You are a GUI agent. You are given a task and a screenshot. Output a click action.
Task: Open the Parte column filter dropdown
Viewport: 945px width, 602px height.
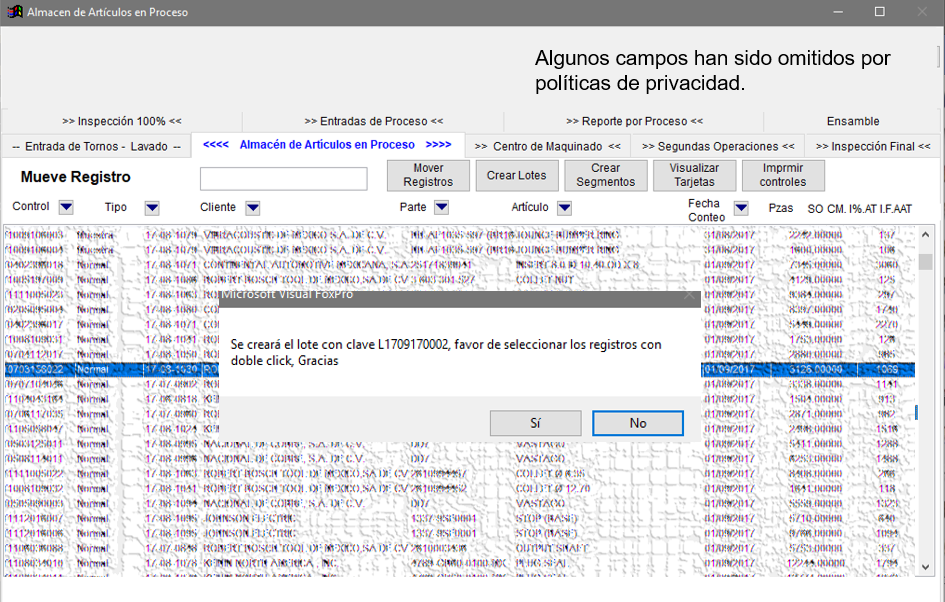441,208
